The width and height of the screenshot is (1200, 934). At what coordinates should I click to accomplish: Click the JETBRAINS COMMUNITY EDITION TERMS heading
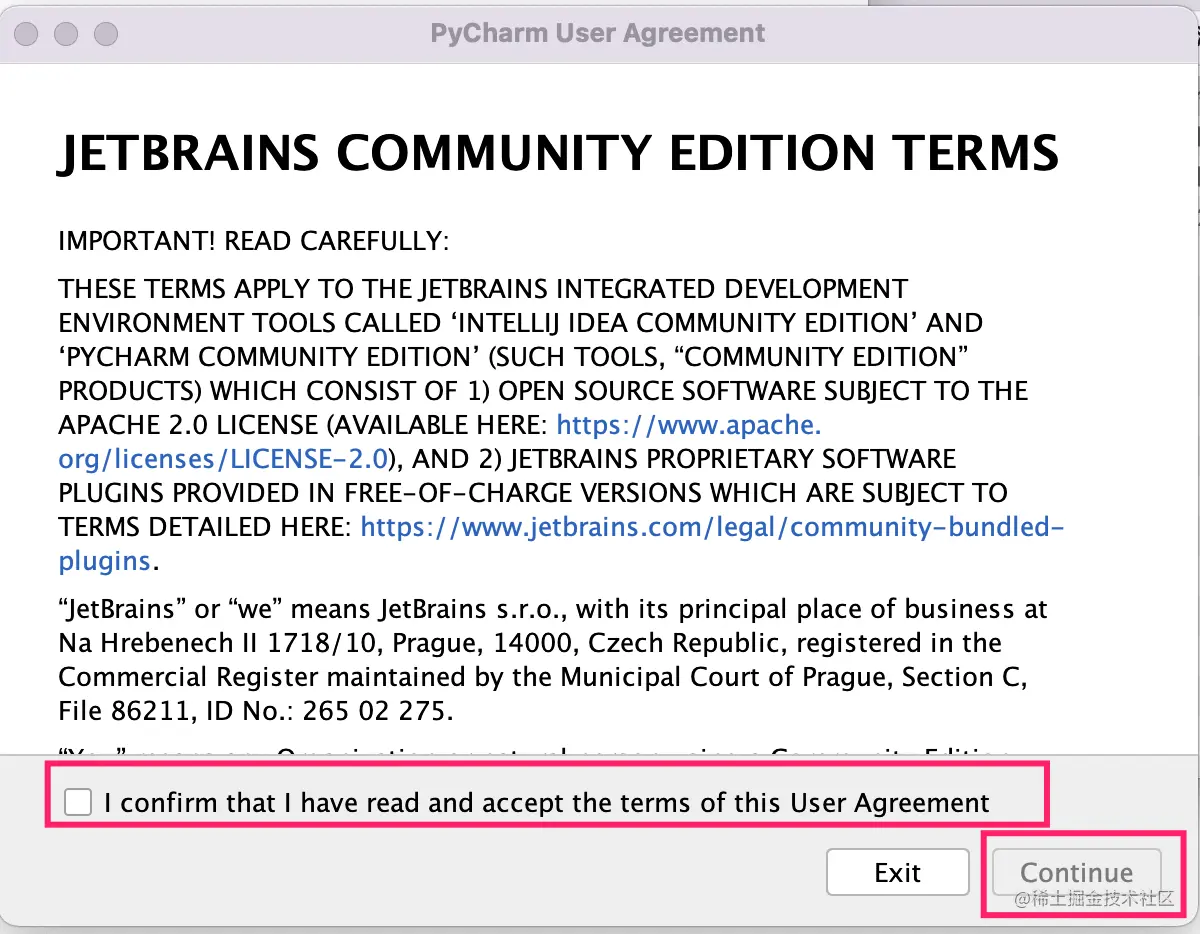pos(558,154)
